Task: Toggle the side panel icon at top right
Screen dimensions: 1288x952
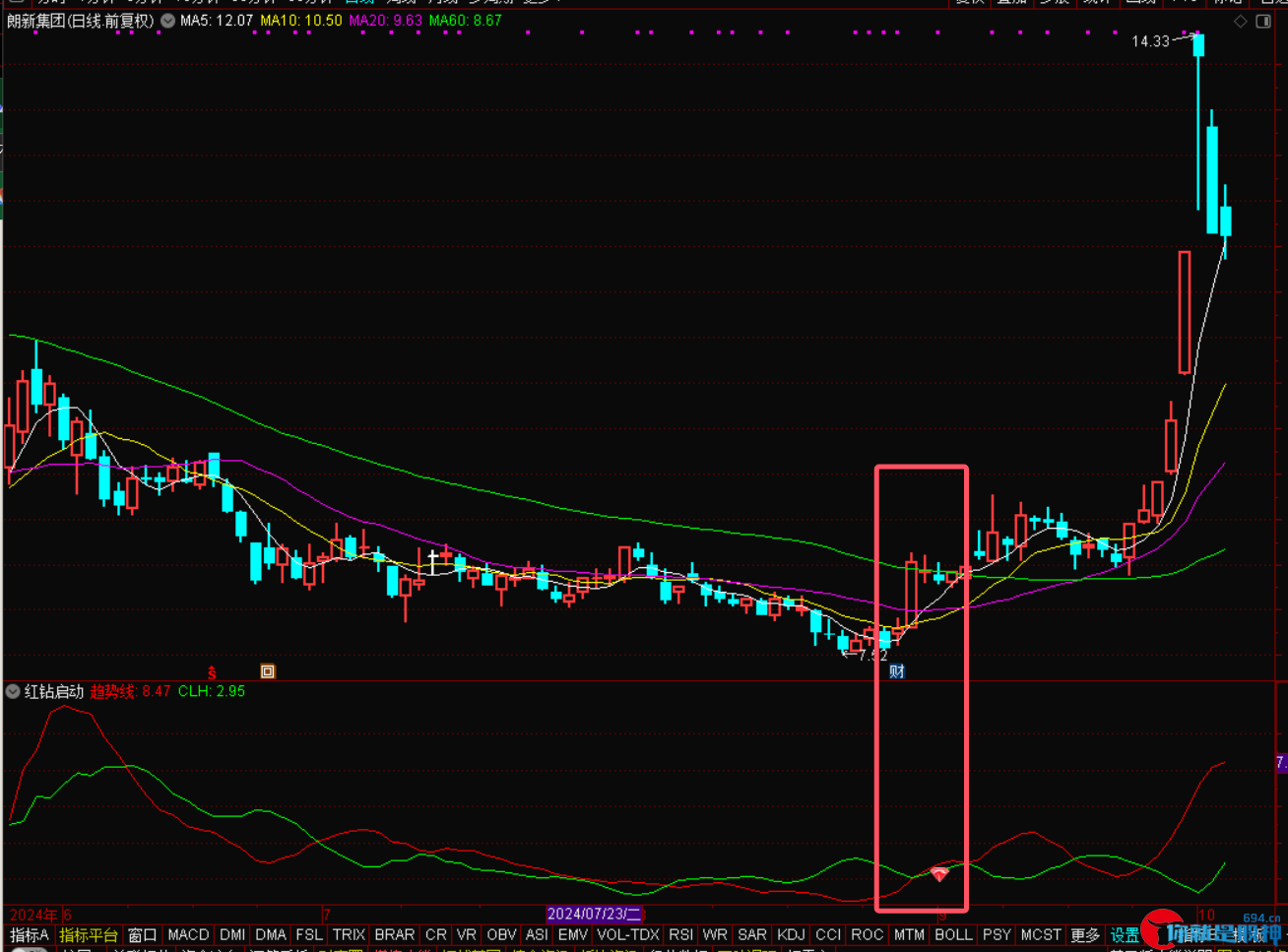Action: point(1263,21)
